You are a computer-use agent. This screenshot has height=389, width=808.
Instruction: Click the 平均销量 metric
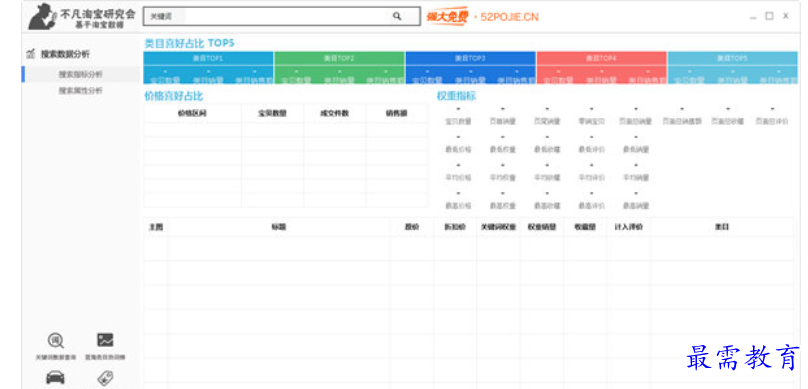(636, 177)
